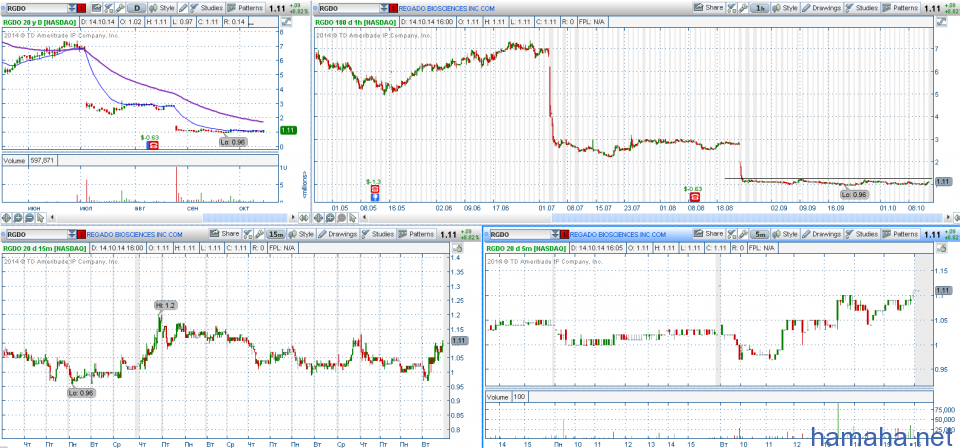Click zoom-out icon under daily chart
Screen dimensions: 960x448
tap(29, 218)
